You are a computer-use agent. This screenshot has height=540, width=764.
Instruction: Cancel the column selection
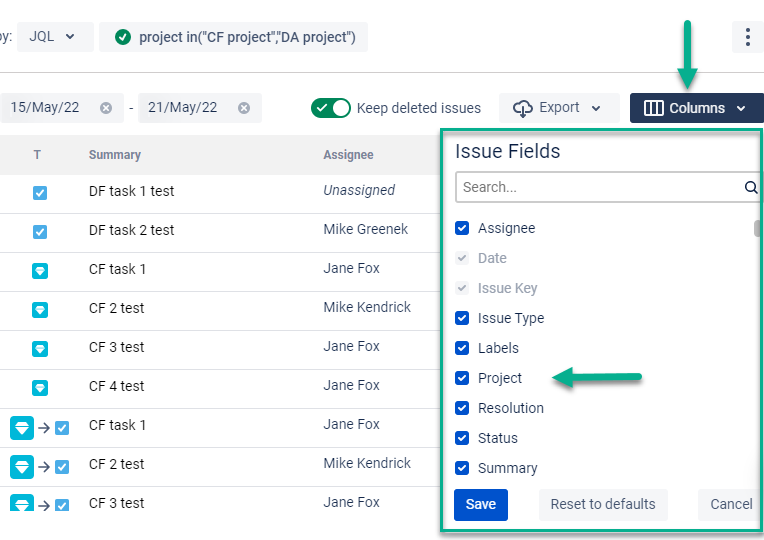click(x=730, y=504)
